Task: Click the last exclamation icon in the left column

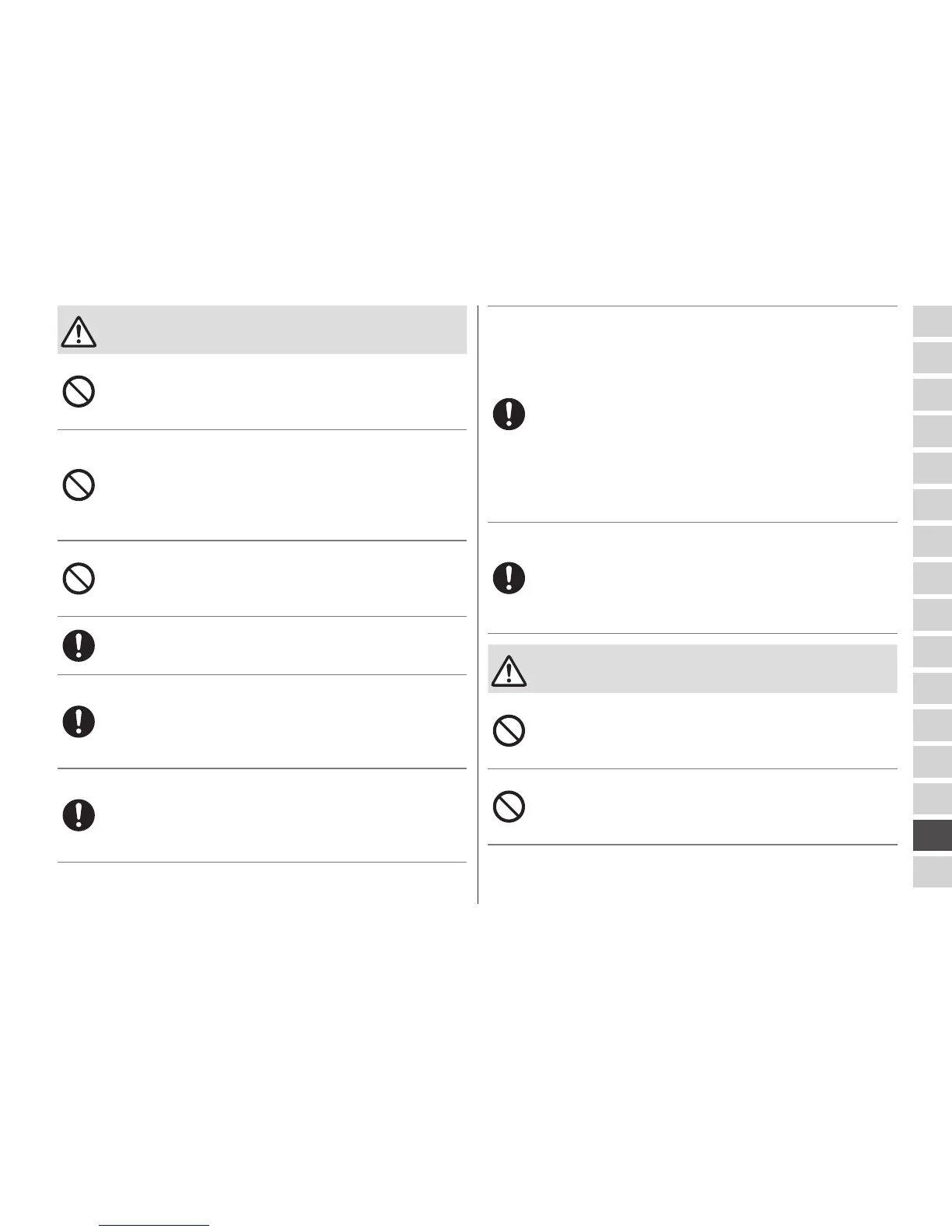Action: [x=79, y=815]
